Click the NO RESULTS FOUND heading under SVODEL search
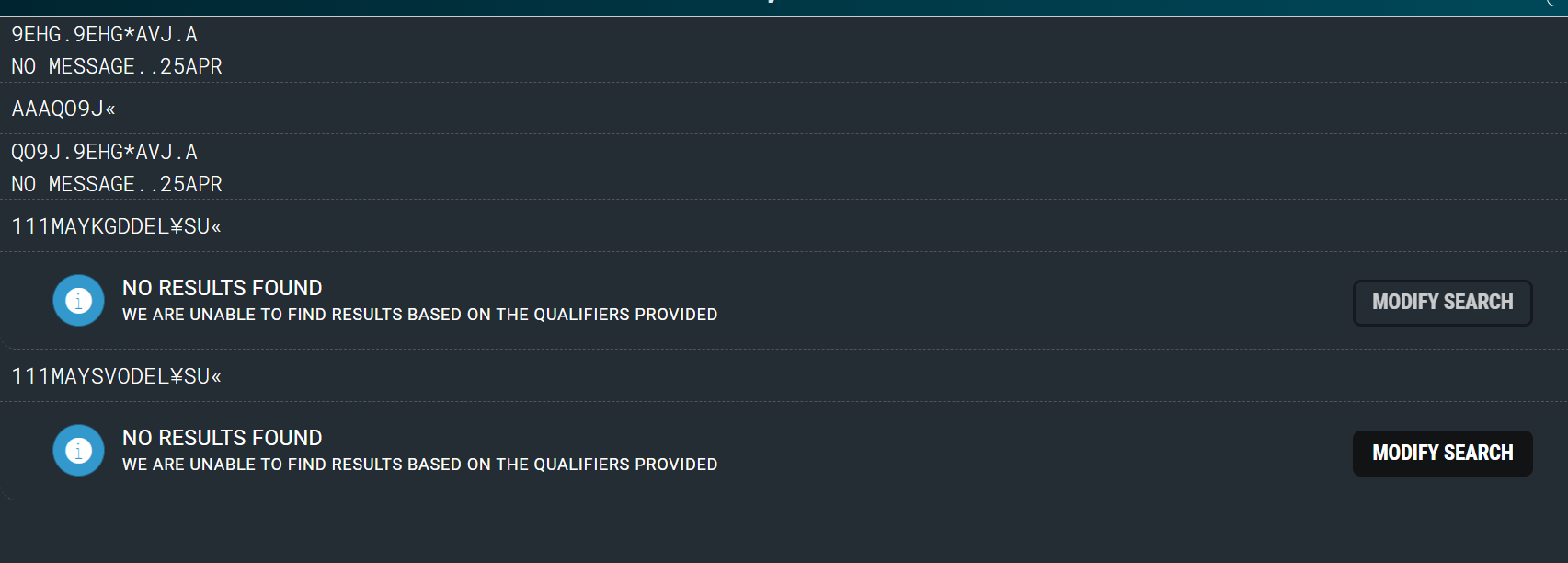This screenshot has height=563, width=1568. 223,438
